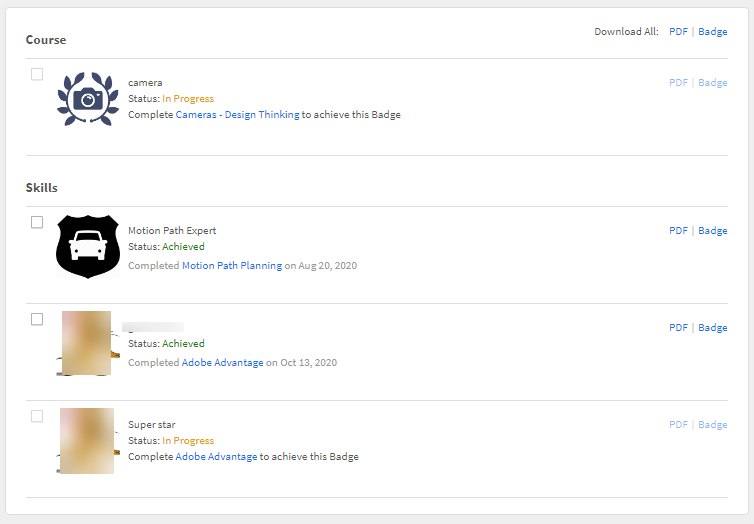Screen dimensions: 754x524
Task: Click Badge link in Super star row
Action: tap(713, 425)
